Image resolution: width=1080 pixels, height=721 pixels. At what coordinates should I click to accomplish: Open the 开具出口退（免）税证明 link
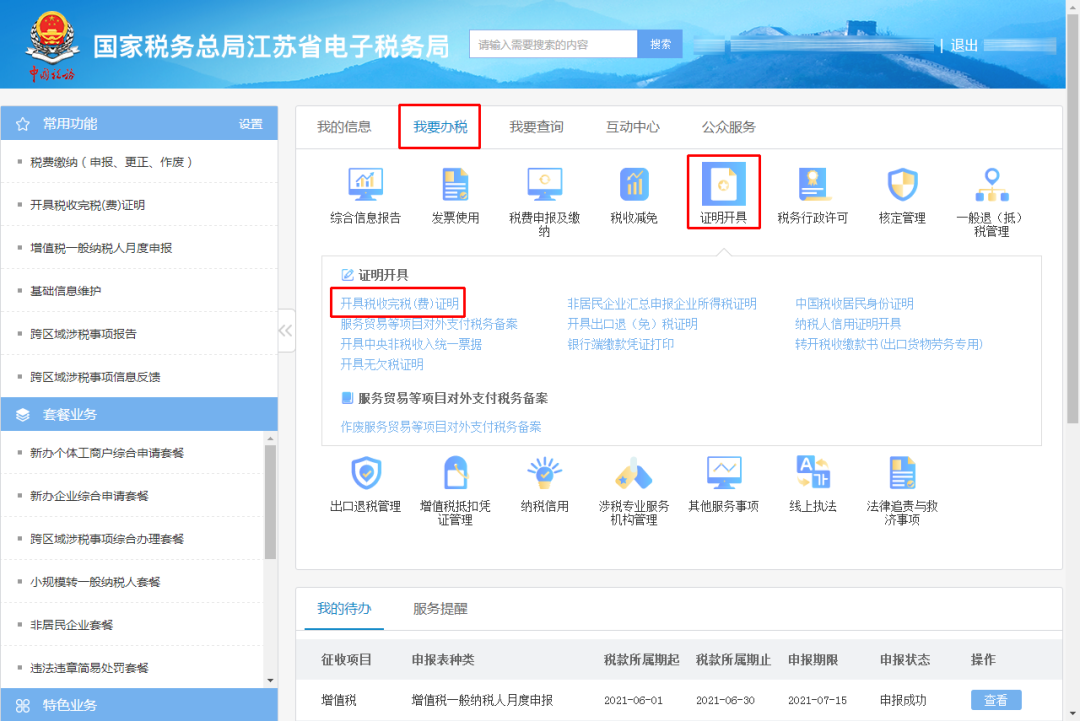(x=632, y=324)
